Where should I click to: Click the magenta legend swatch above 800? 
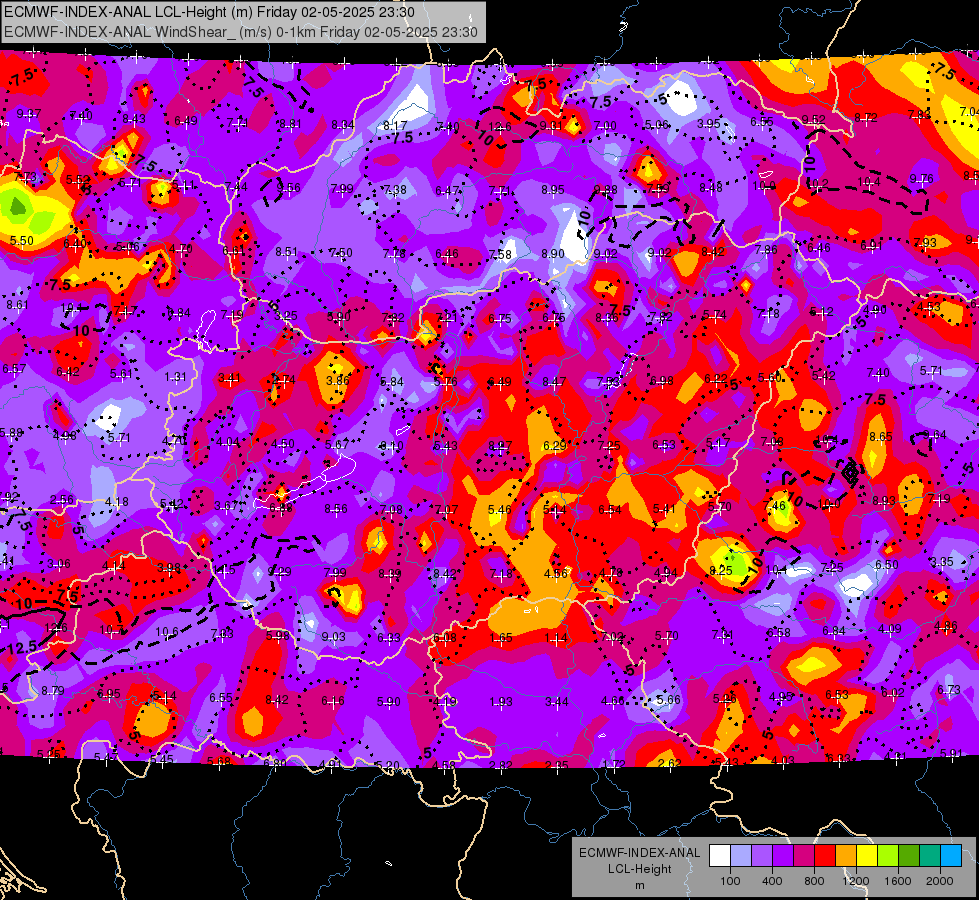click(804, 856)
